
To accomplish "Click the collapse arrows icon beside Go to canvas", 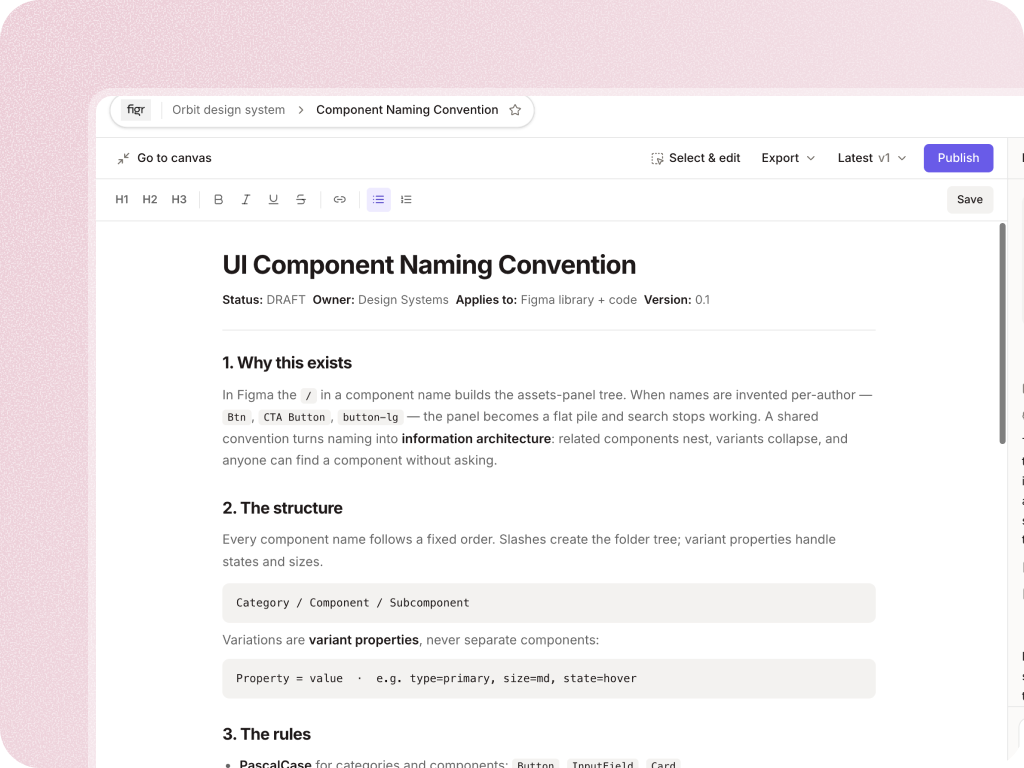I will (123, 158).
